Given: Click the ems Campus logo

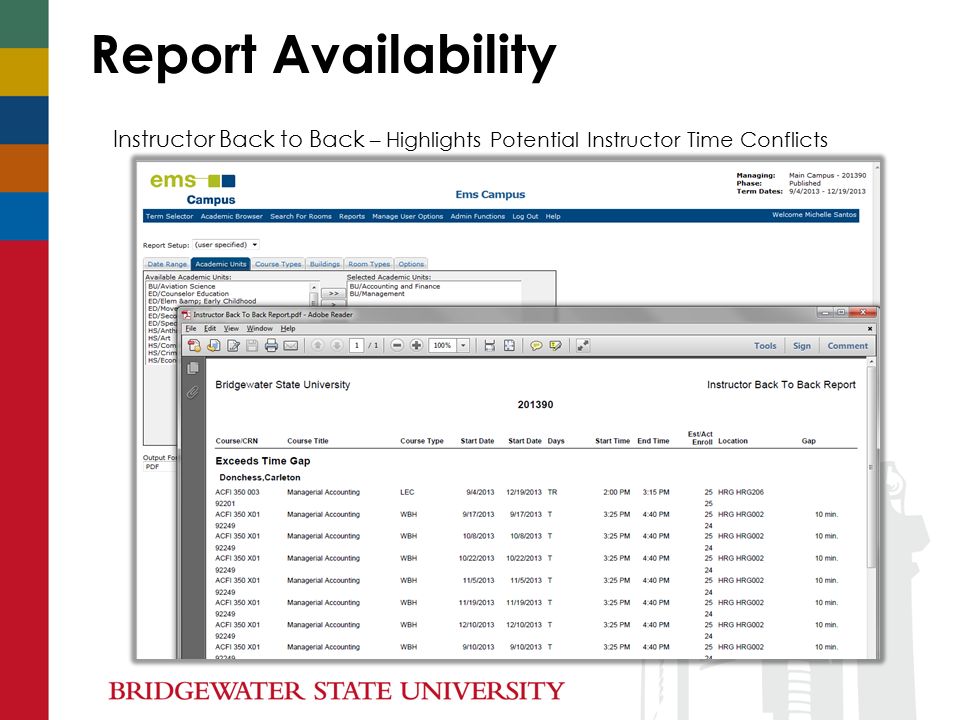Looking at the screenshot, I should coord(193,189).
